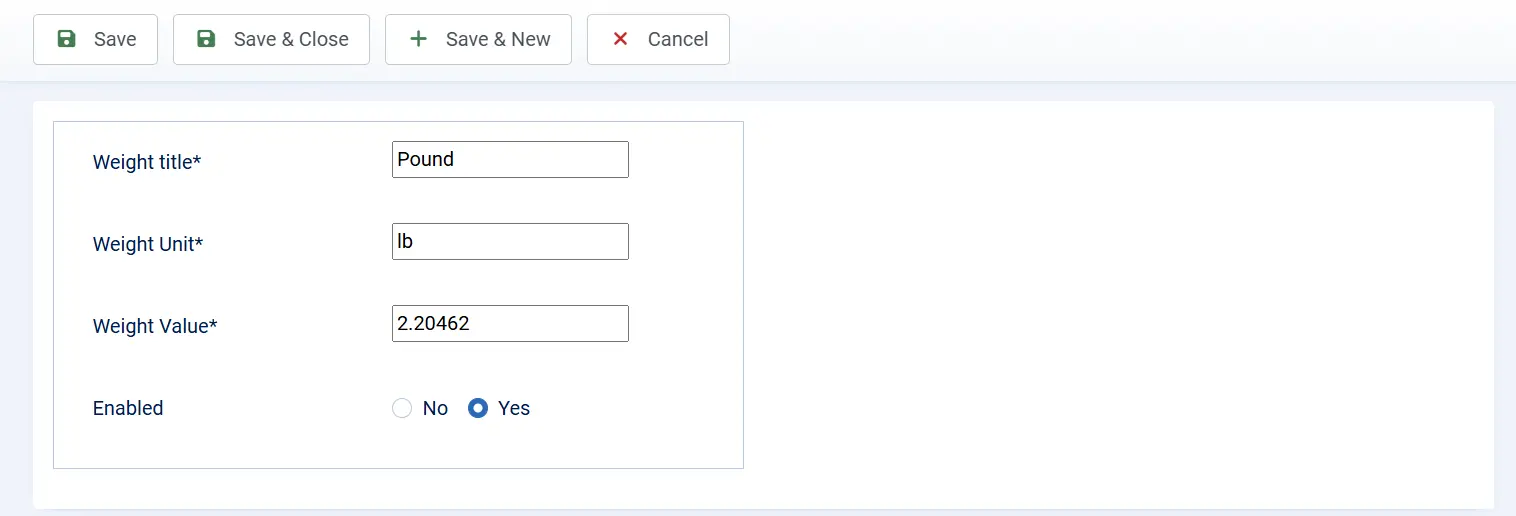Image resolution: width=1516 pixels, height=516 pixels.
Task: Select Save & New to add another
Action: (478, 39)
